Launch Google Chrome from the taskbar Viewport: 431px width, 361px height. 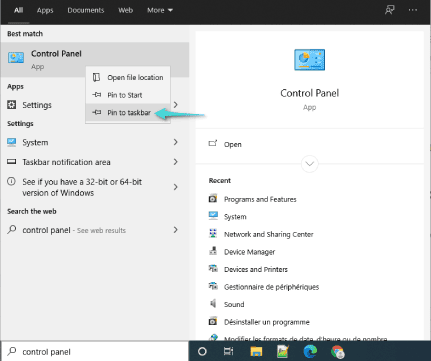[x=337, y=352]
